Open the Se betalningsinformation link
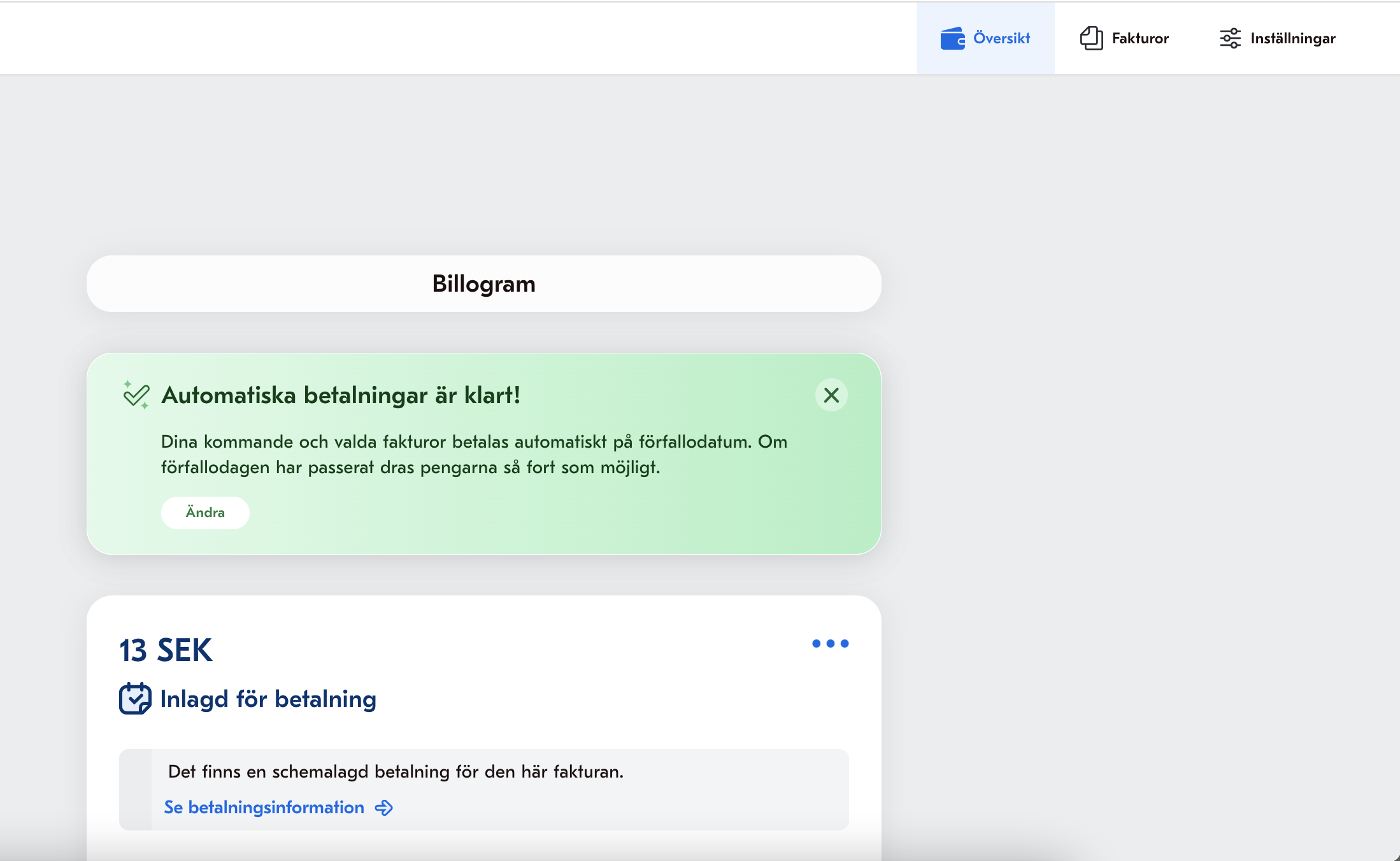The width and height of the screenshot is (1400, 861). click(x=278, y=808)
